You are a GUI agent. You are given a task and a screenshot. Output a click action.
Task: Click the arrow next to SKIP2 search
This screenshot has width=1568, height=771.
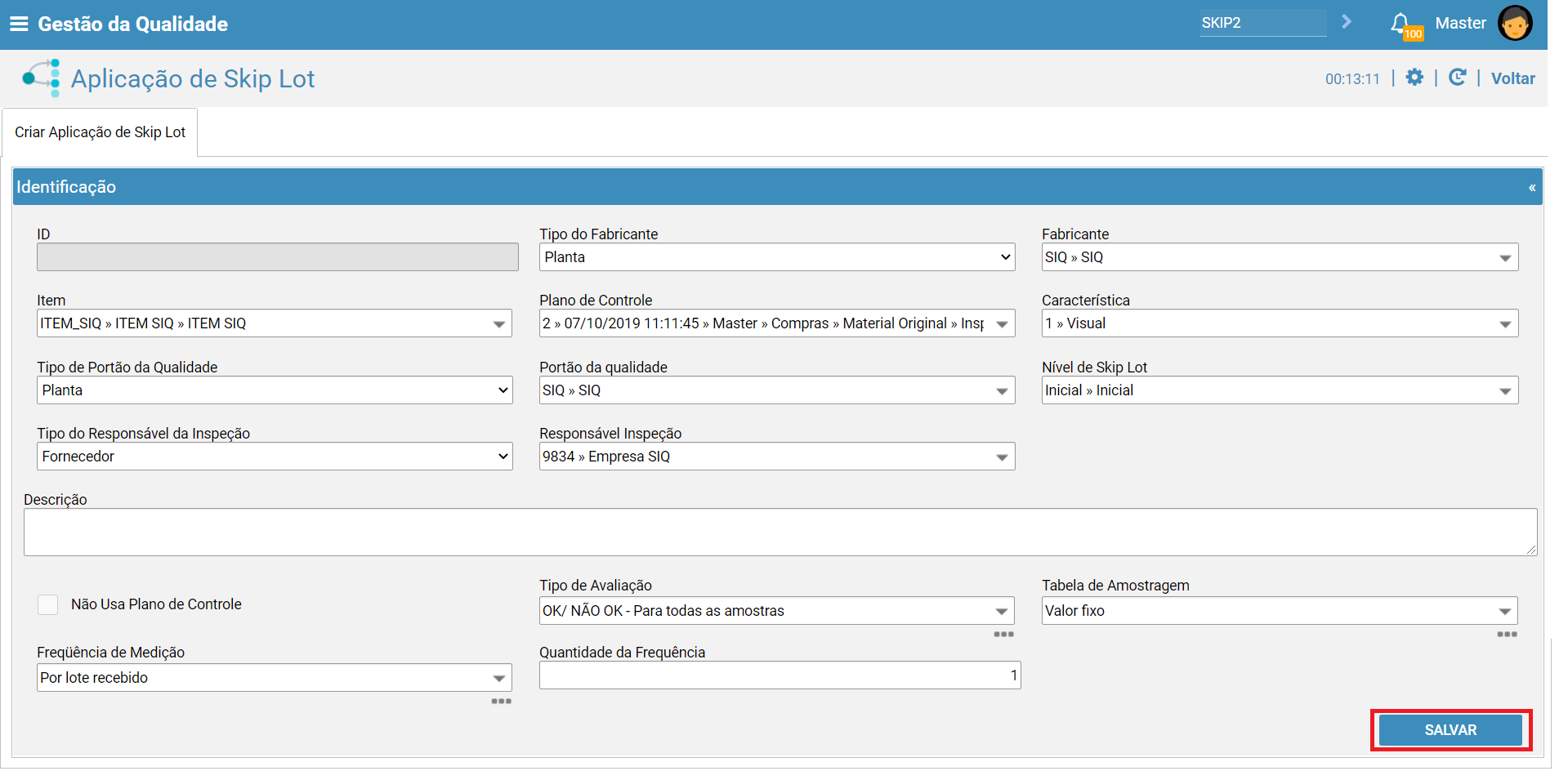(x=1347, y=22)
